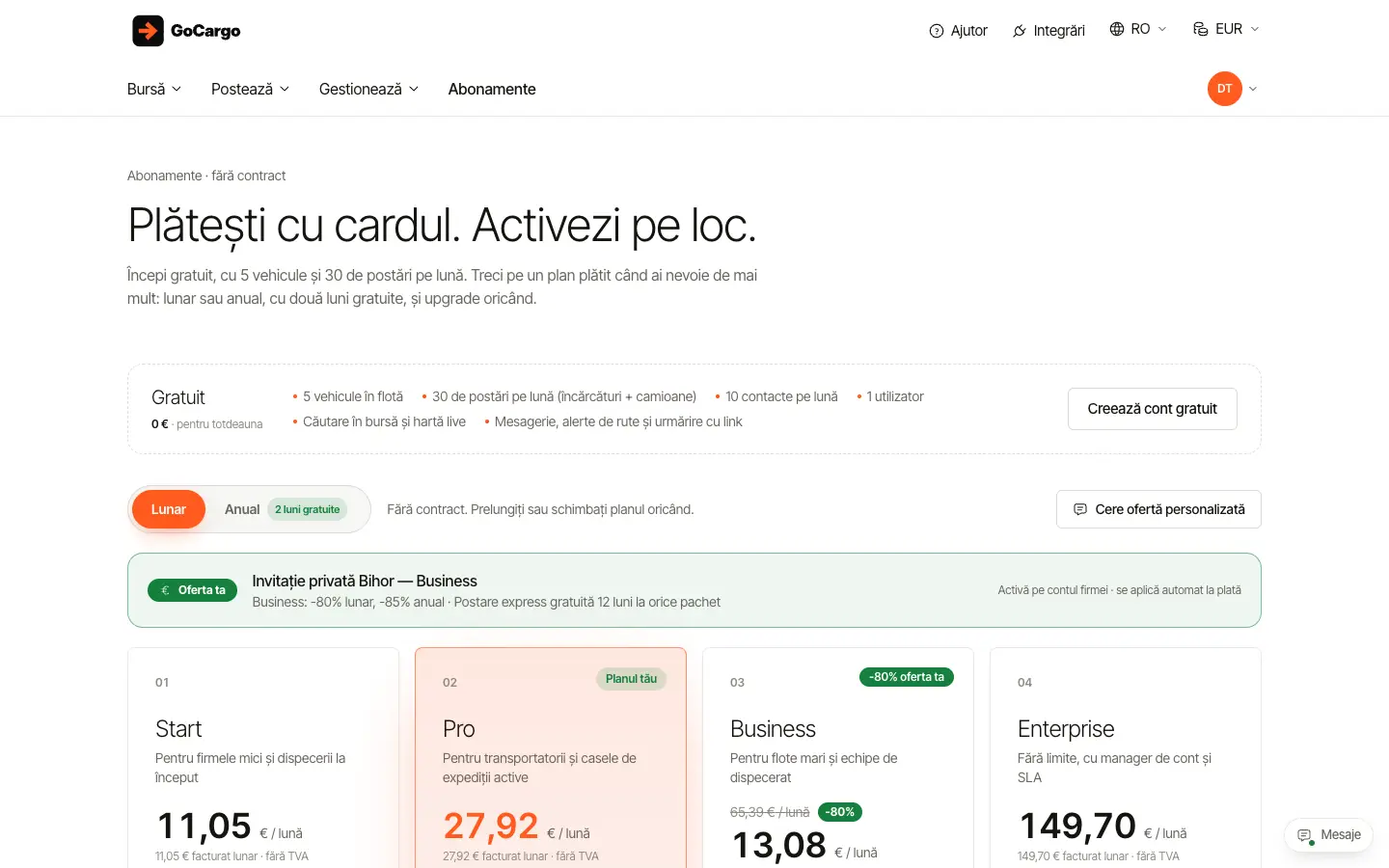1389x868 pixels.
Task: Click the 5 vehicule în flotă feature
Action: tap(353, 396)
